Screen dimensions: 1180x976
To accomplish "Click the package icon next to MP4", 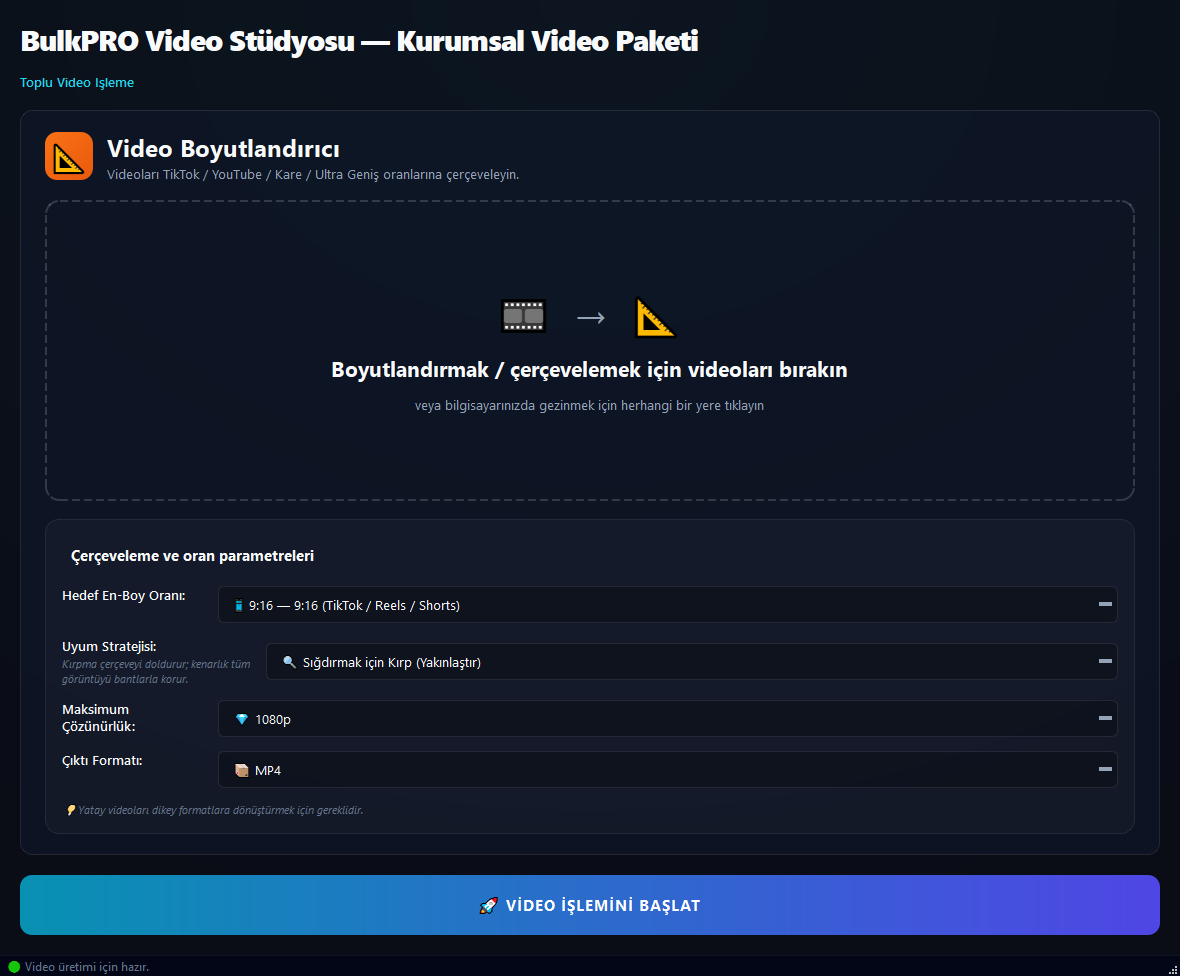I will click(x=242, y=770).
